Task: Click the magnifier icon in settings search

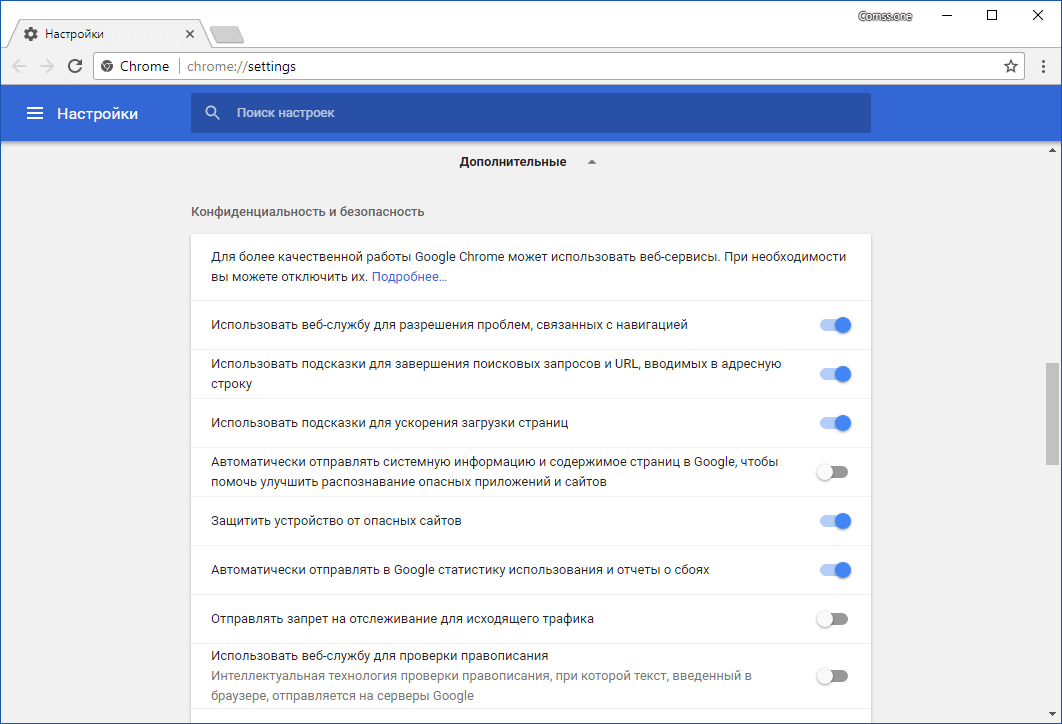Action: (212, 113)
